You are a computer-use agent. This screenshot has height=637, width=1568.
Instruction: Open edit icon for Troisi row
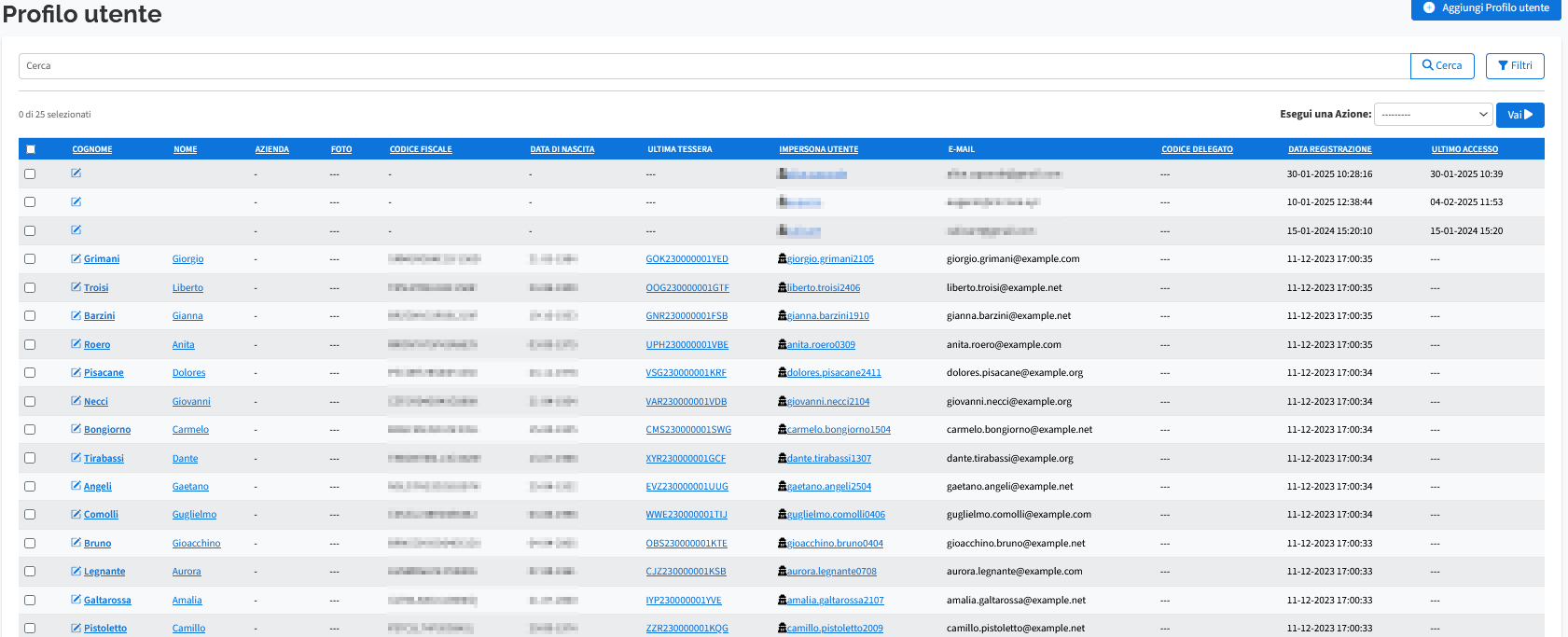[x=76, y=287]
